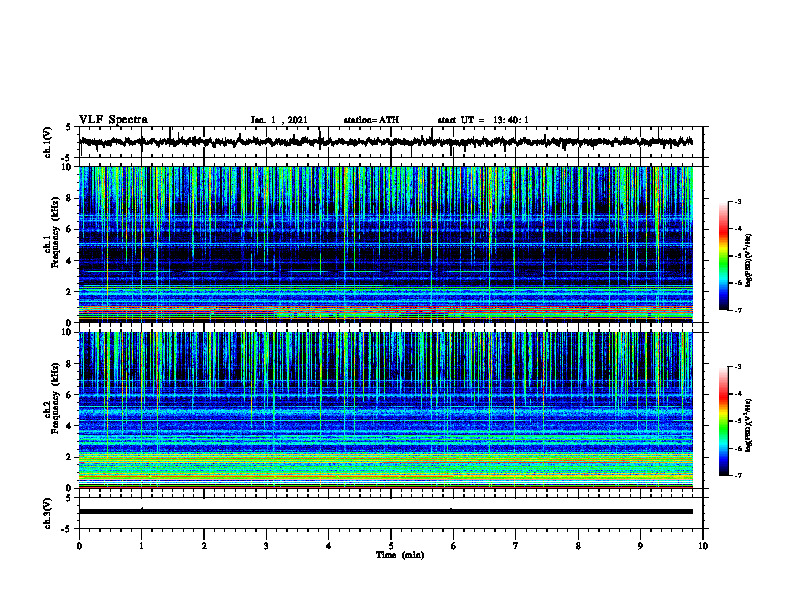This screenshot has width=792, height=612.
Task: Click time axis tick label 1
Action: coord(141,546)
